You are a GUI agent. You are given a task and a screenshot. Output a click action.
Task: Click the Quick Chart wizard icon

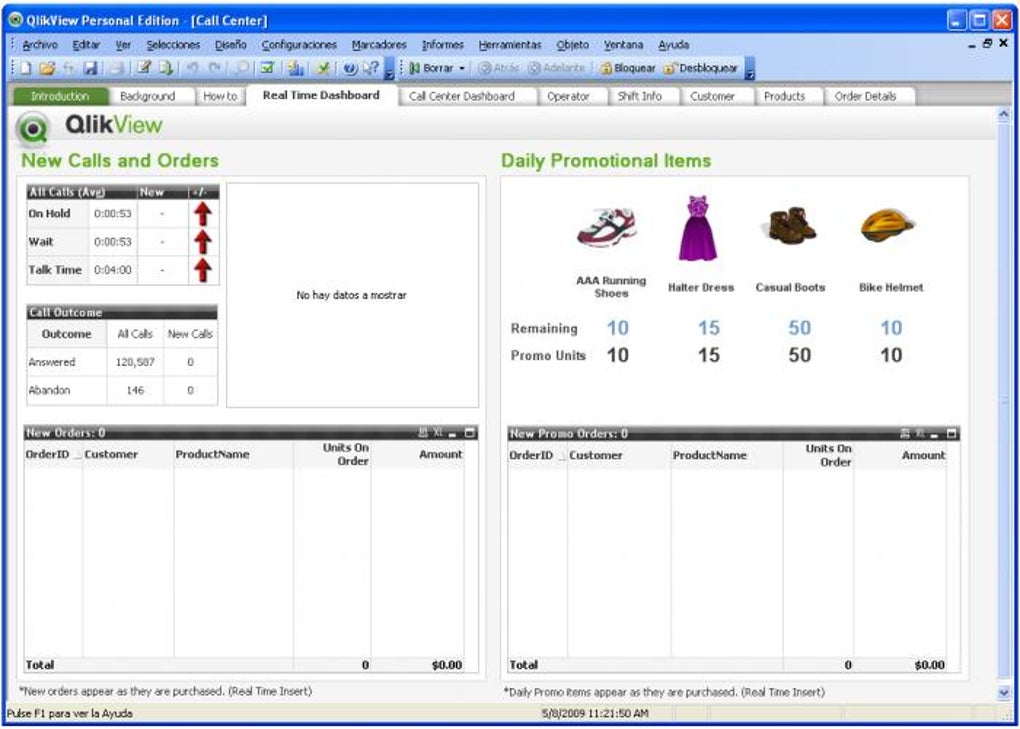click(x=296, y=68)
